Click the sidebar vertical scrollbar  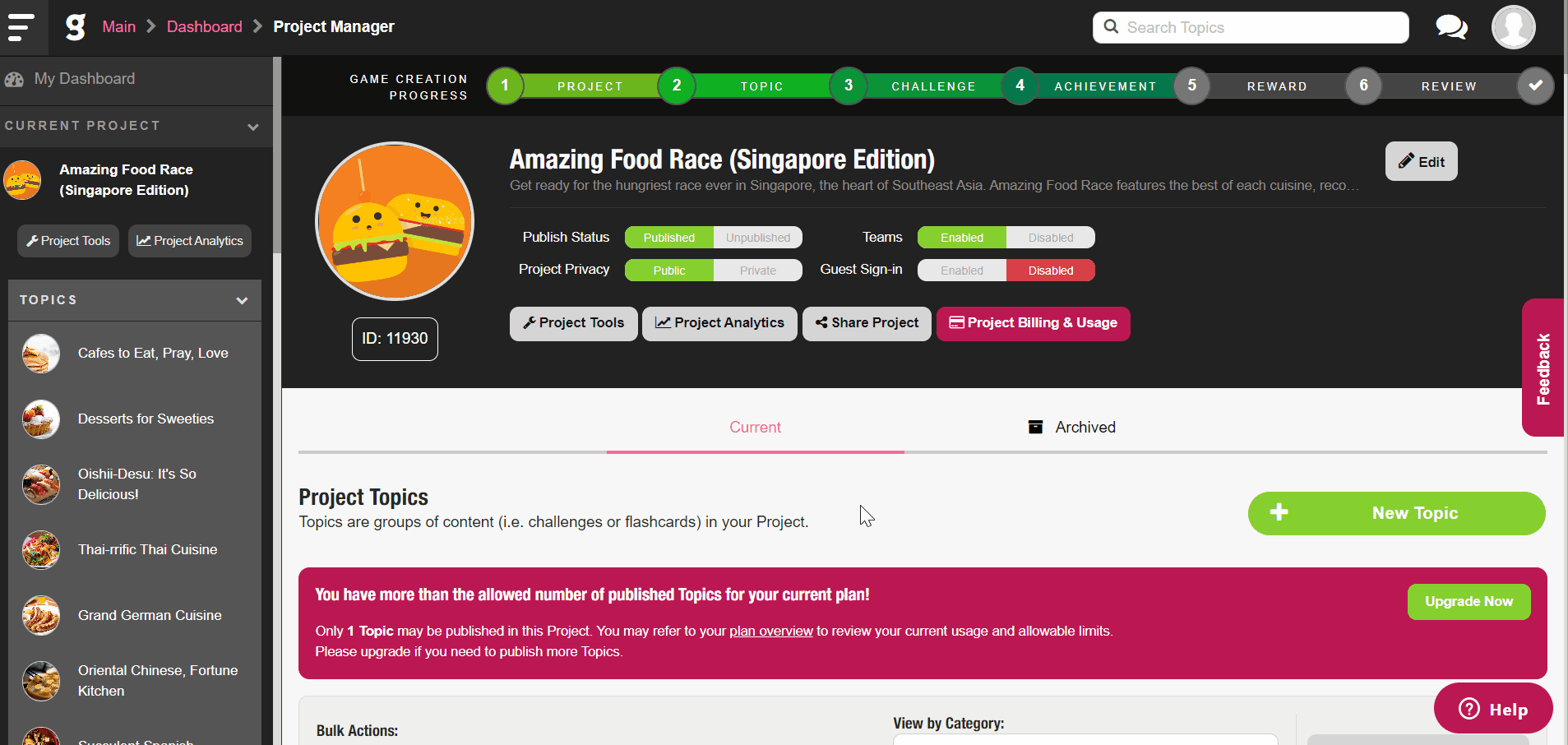pyautogui.click(x=277, y=156)
